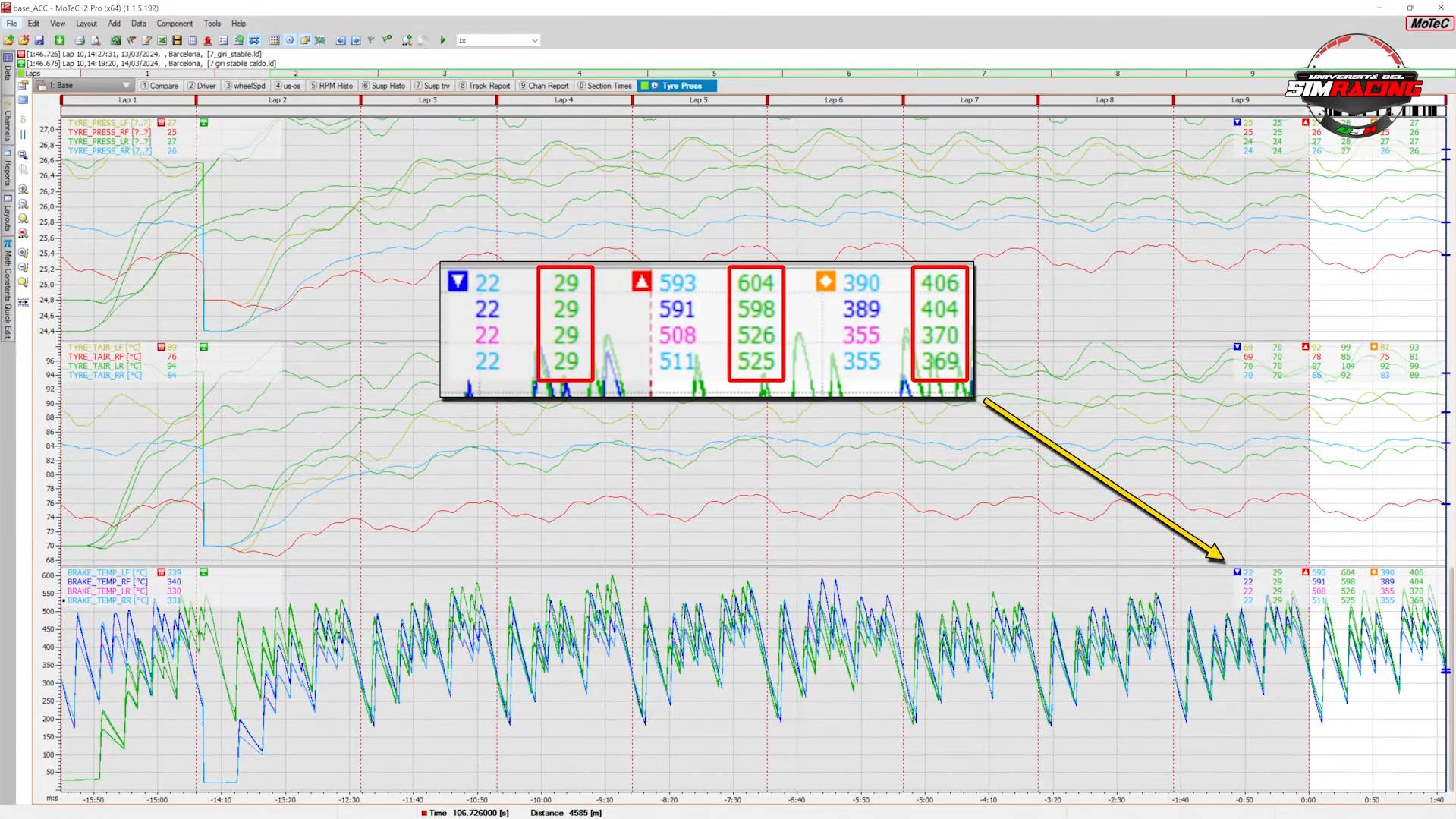Open the Component menu

(175, 24)
